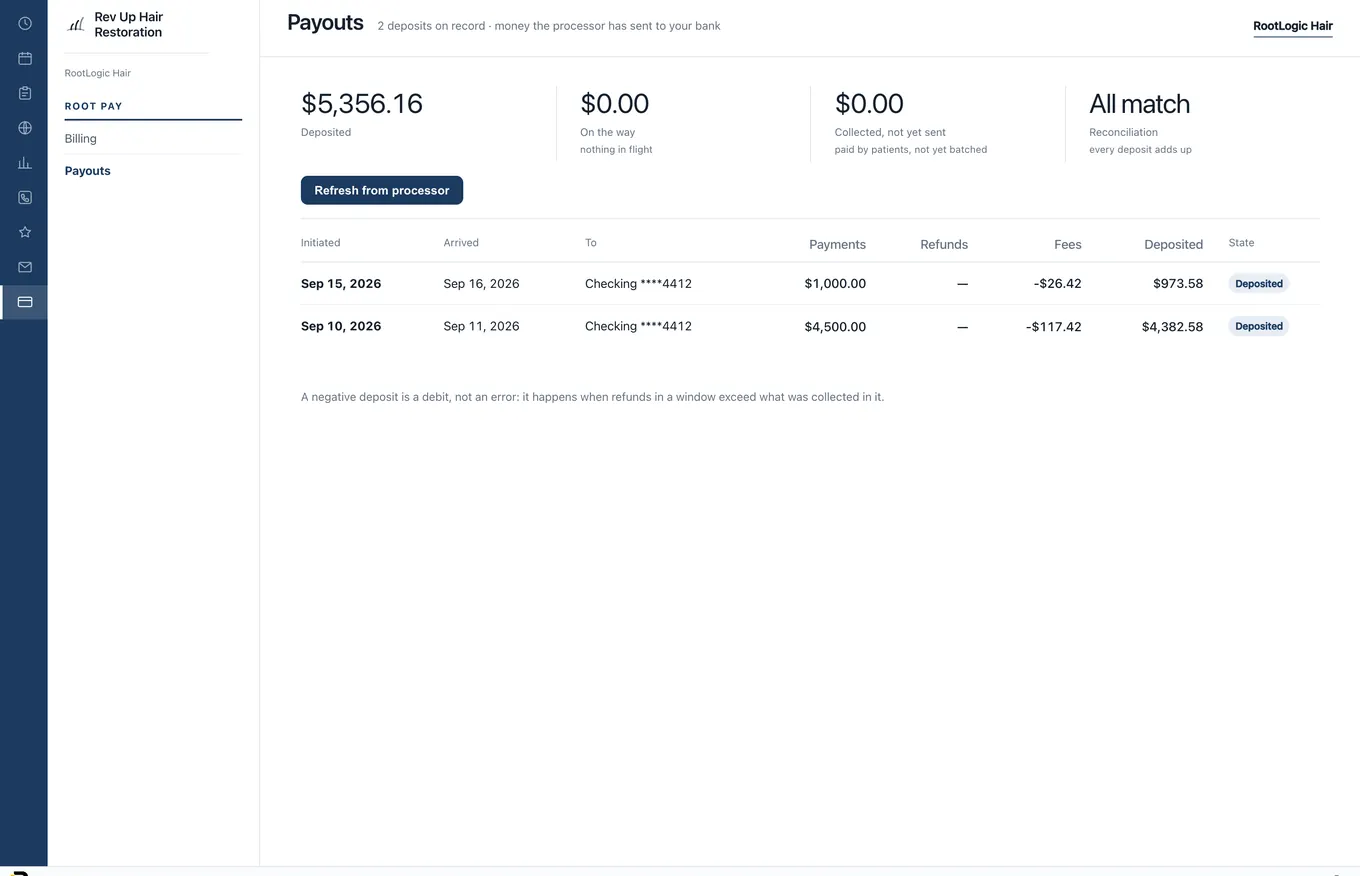
Task: Click the ROOT PAY section heading
Action: (94, 106)
